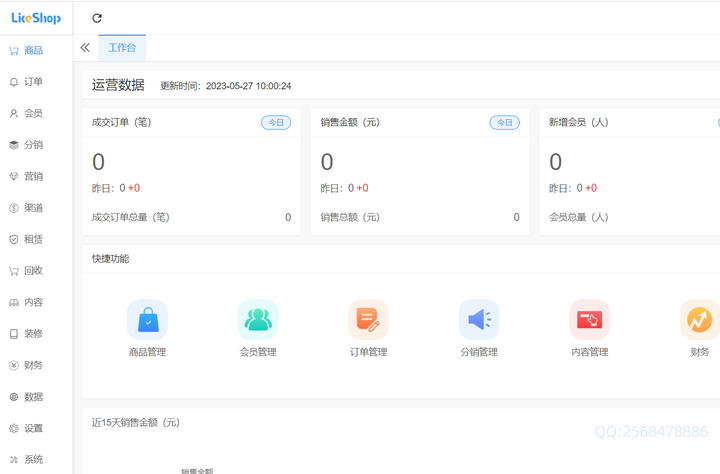The height and width of the screenshot is (474, 720).
Task: Open the 内容 sidebar menu
Action: coord(36,302)
